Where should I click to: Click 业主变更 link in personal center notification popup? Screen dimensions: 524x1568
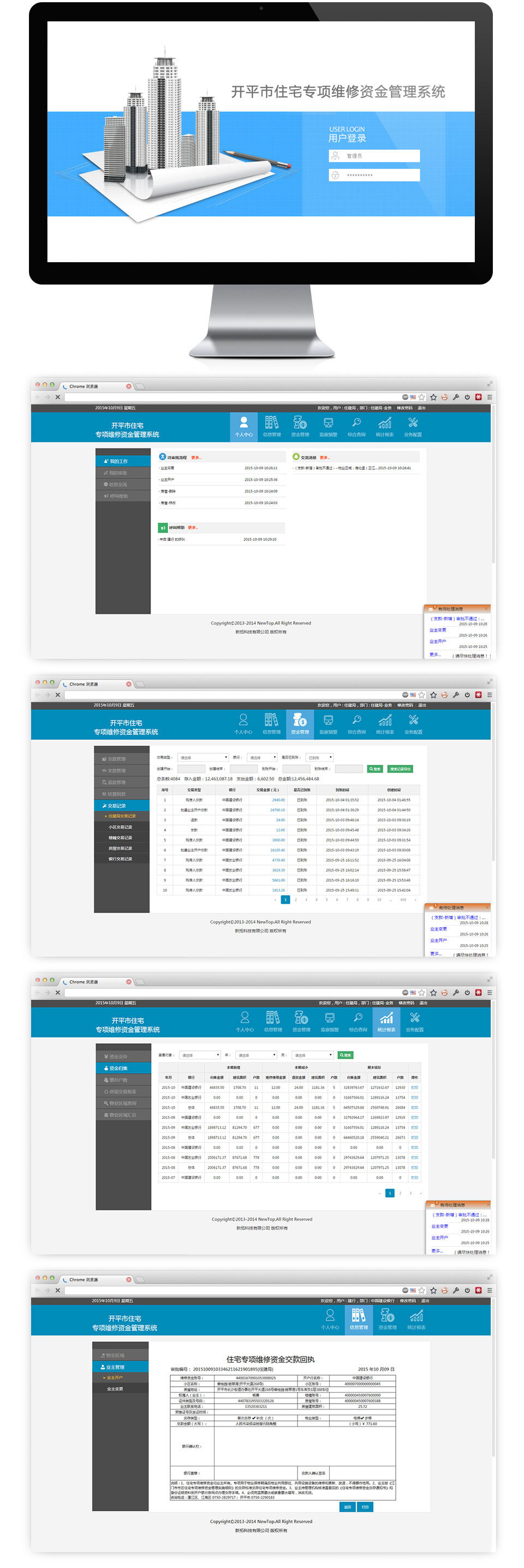(438, 629)
